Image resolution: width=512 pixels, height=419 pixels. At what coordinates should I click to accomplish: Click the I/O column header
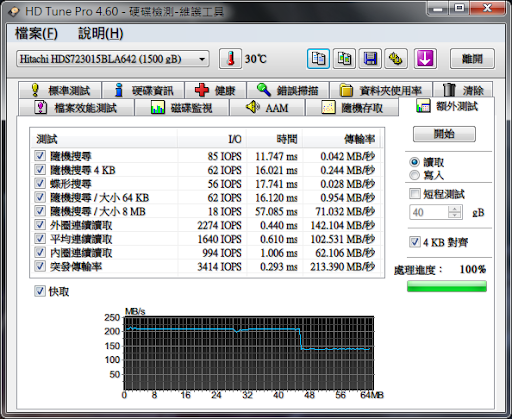point(212,139)
